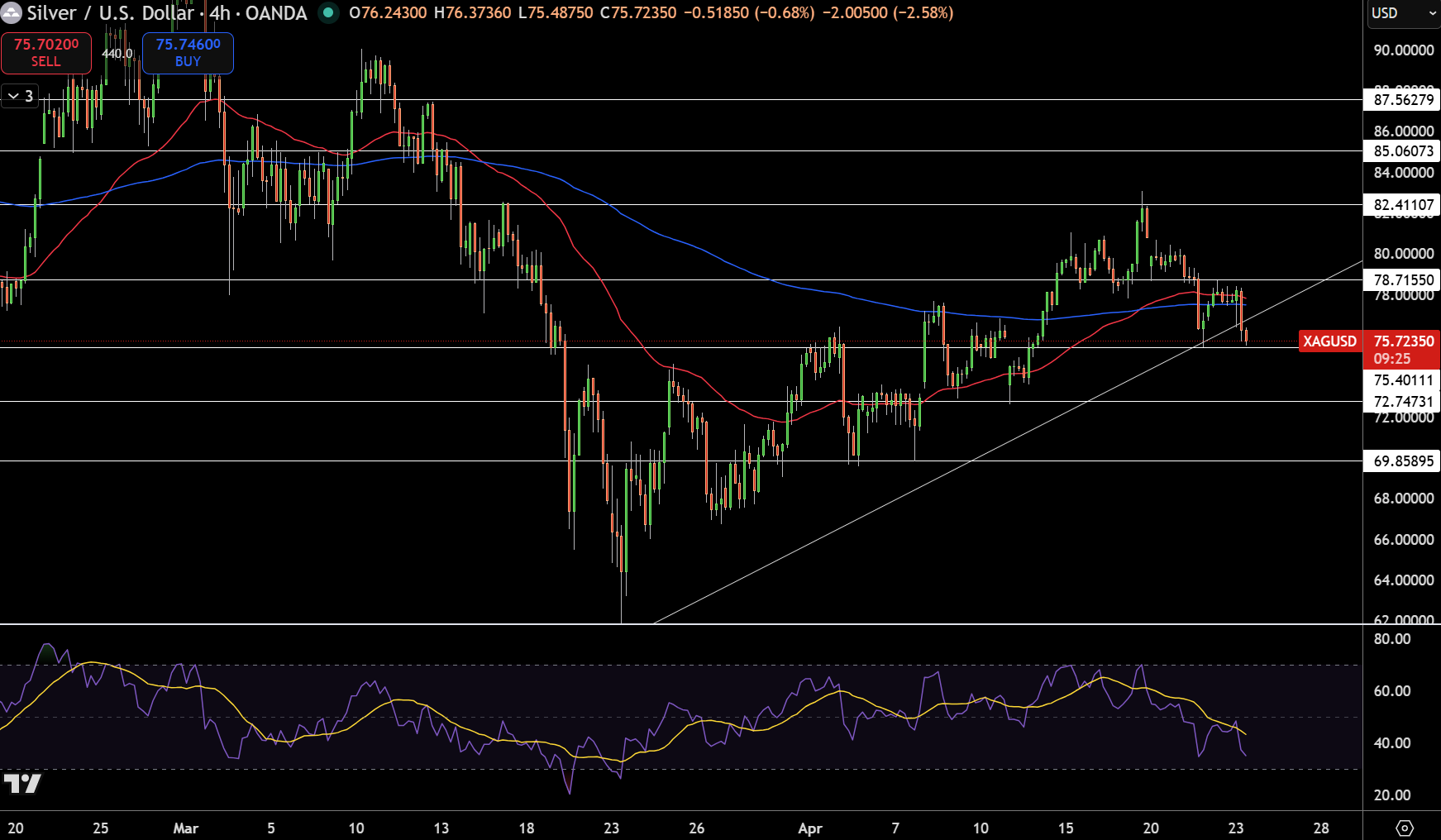The image size is (1441, 840).
Task: Click the 75.74600 BUY button
Action: coord(188,53)
